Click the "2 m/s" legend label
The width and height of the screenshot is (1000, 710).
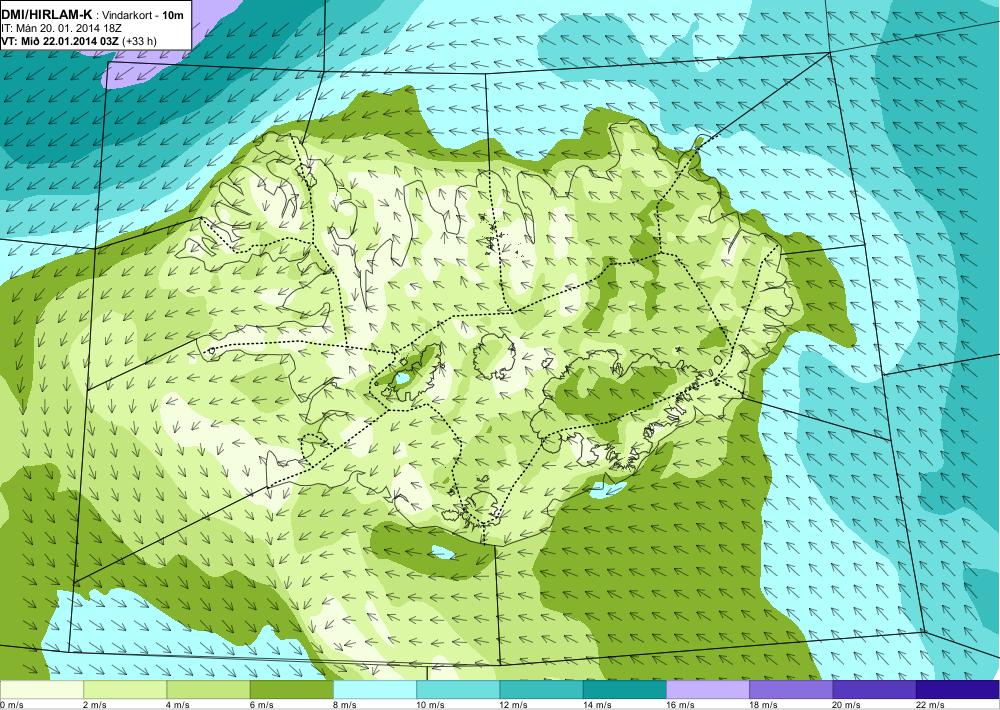(95, 705)
